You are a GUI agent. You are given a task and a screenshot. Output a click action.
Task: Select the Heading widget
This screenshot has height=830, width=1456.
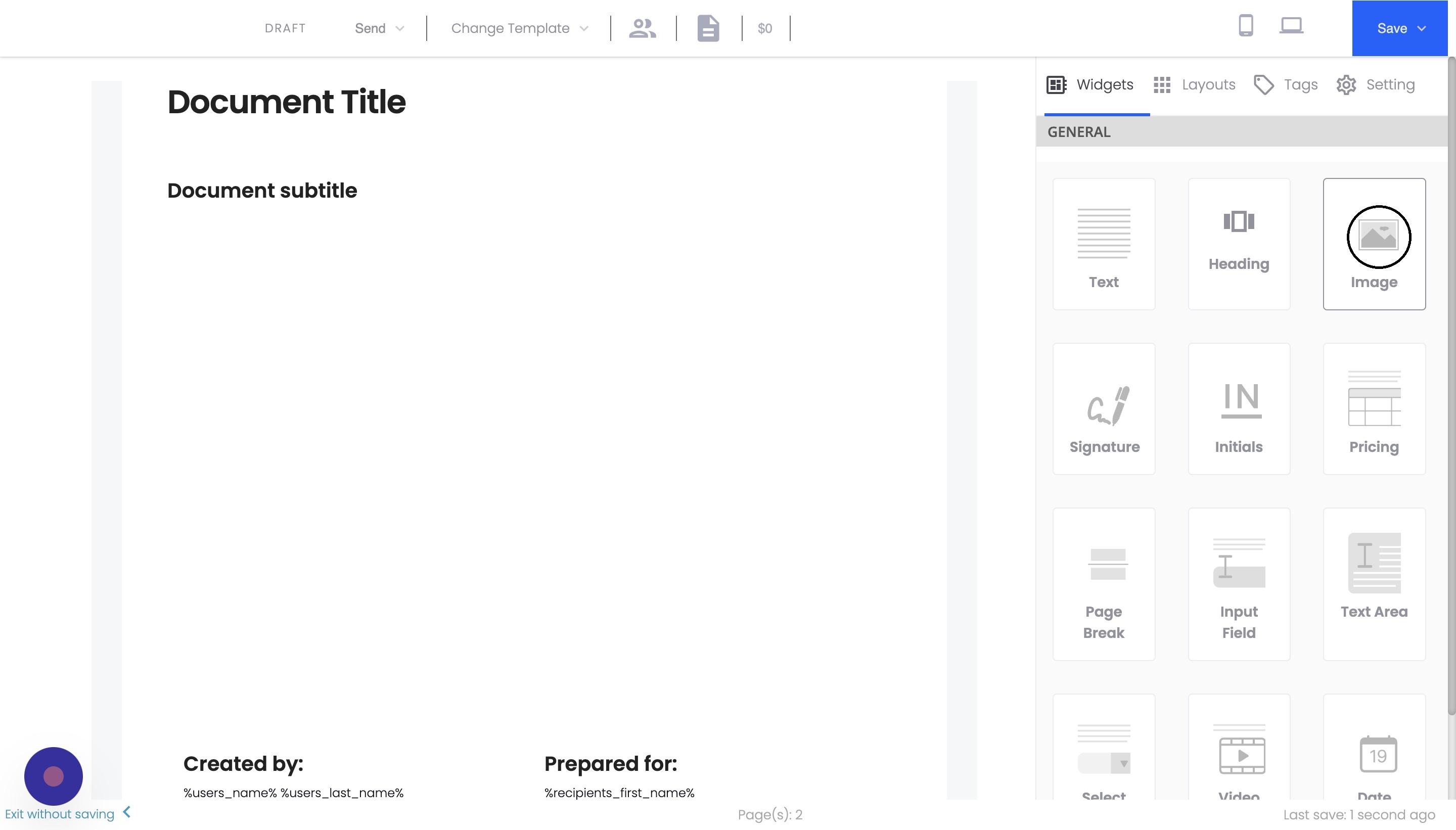tap(1238, 244)
